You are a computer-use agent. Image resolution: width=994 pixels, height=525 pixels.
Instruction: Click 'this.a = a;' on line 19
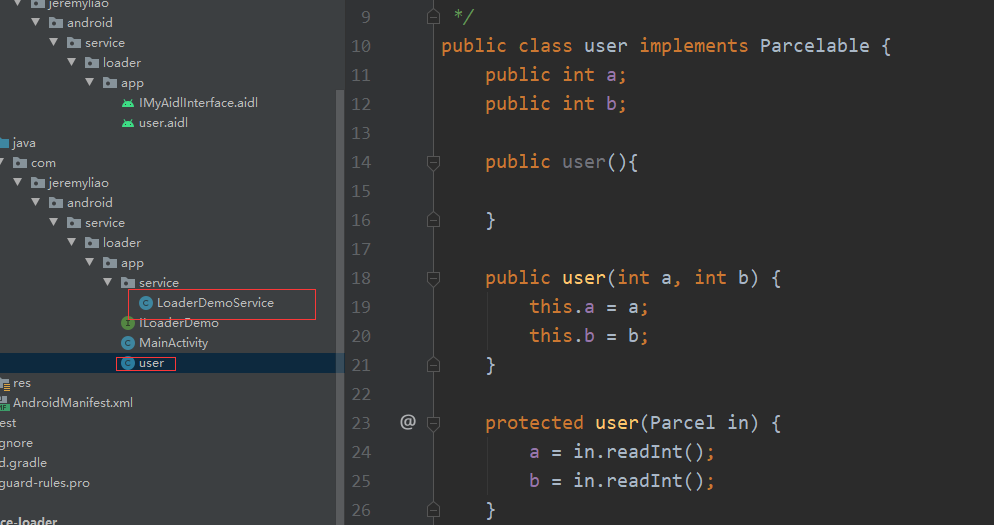589,307
